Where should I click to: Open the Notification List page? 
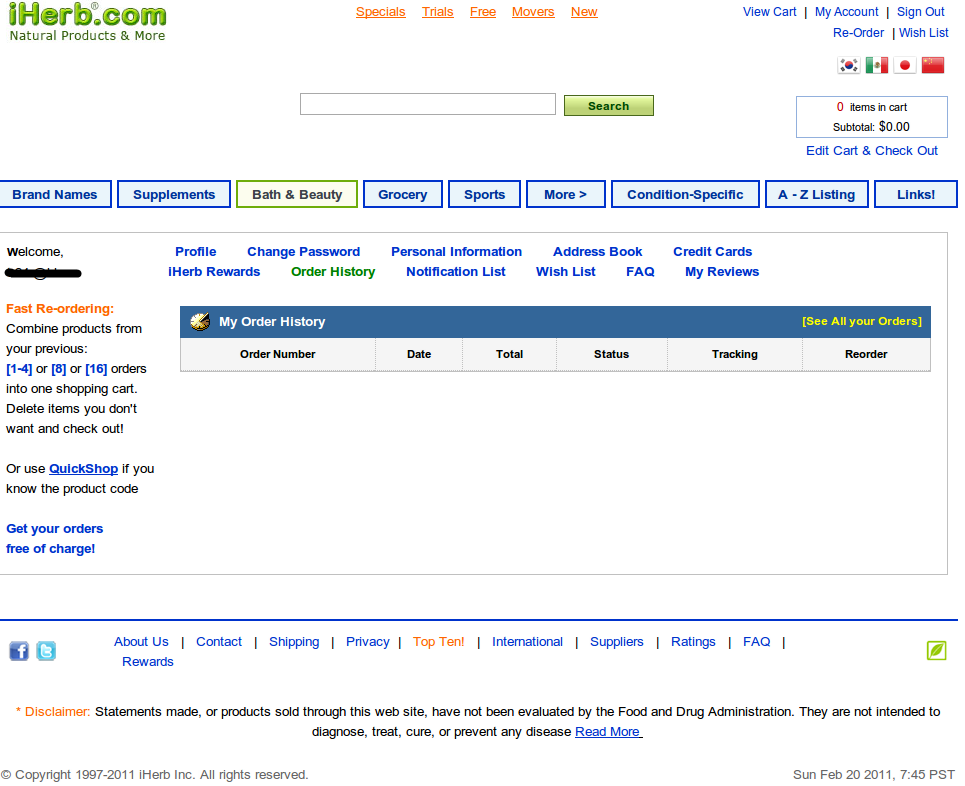click(x=455, y=271)
